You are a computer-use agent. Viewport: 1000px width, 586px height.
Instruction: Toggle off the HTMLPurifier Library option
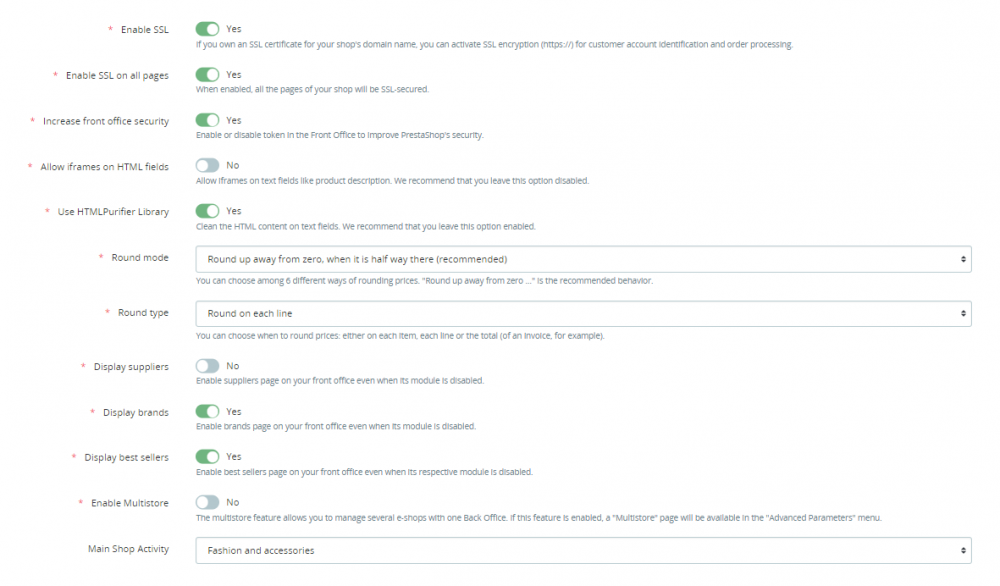point(210,211)
